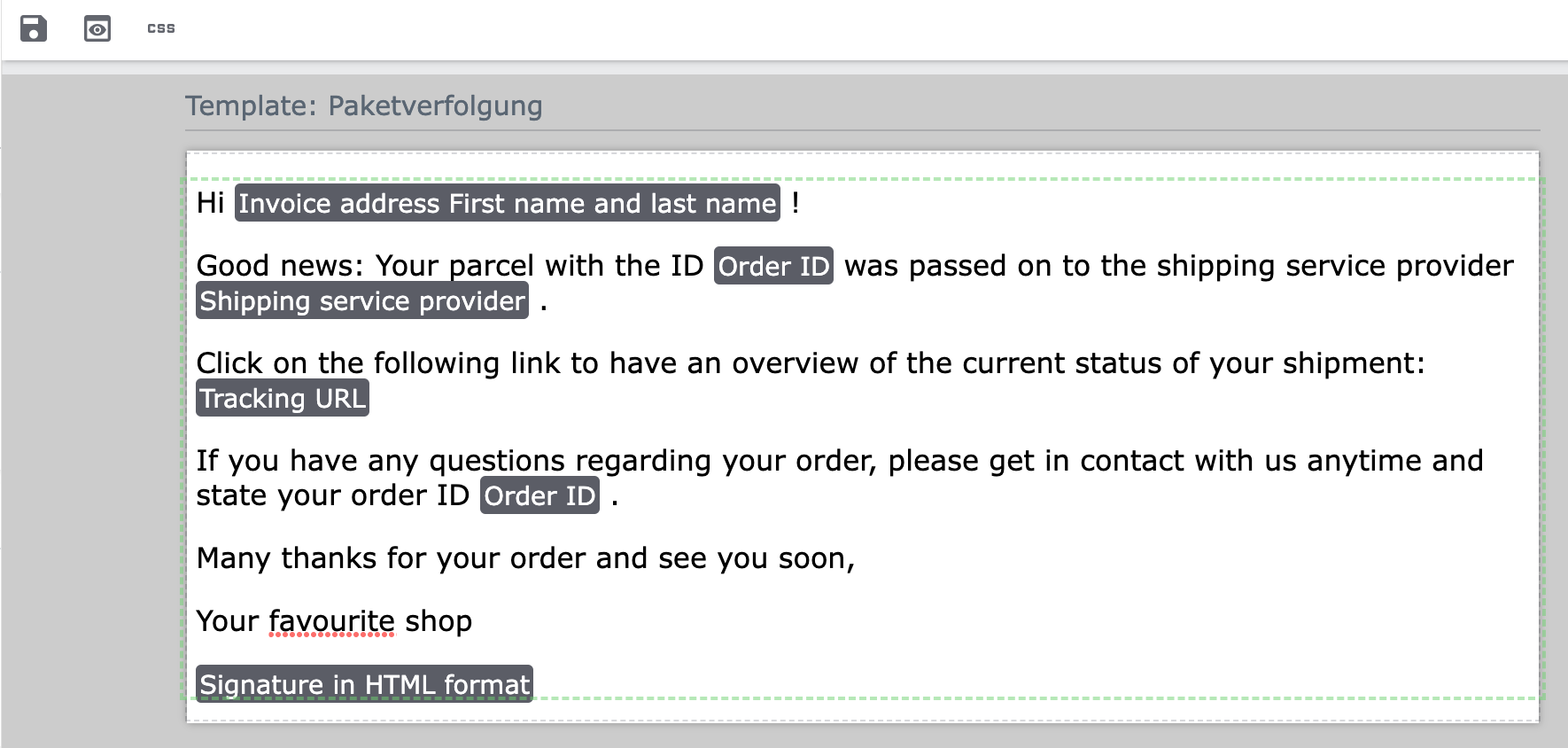Open the preview eye icon
Viewport: 1568px width, 748px height.
coord(97,28)
